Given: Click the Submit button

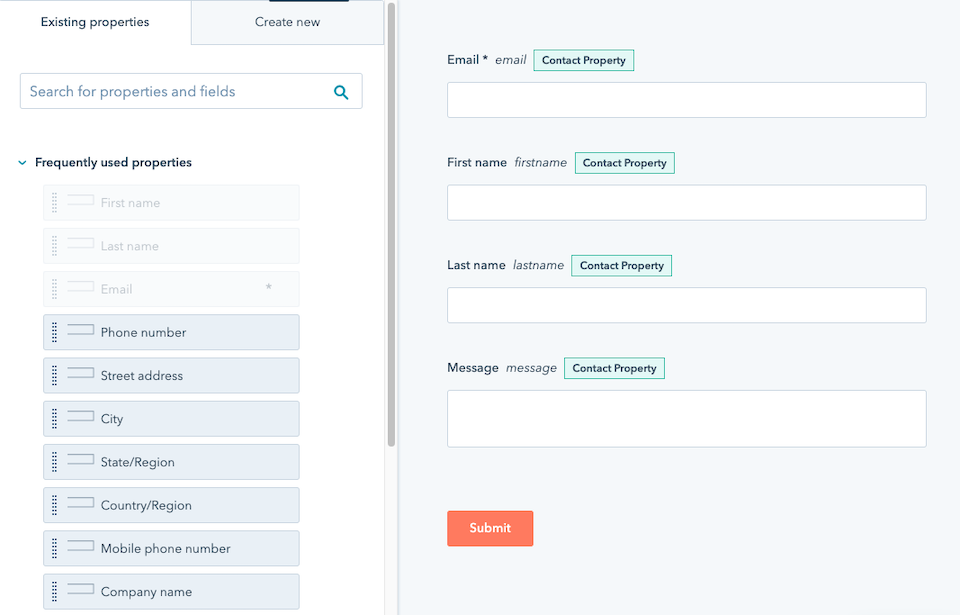Looking at the screenshot, I should tap(490, 528).
